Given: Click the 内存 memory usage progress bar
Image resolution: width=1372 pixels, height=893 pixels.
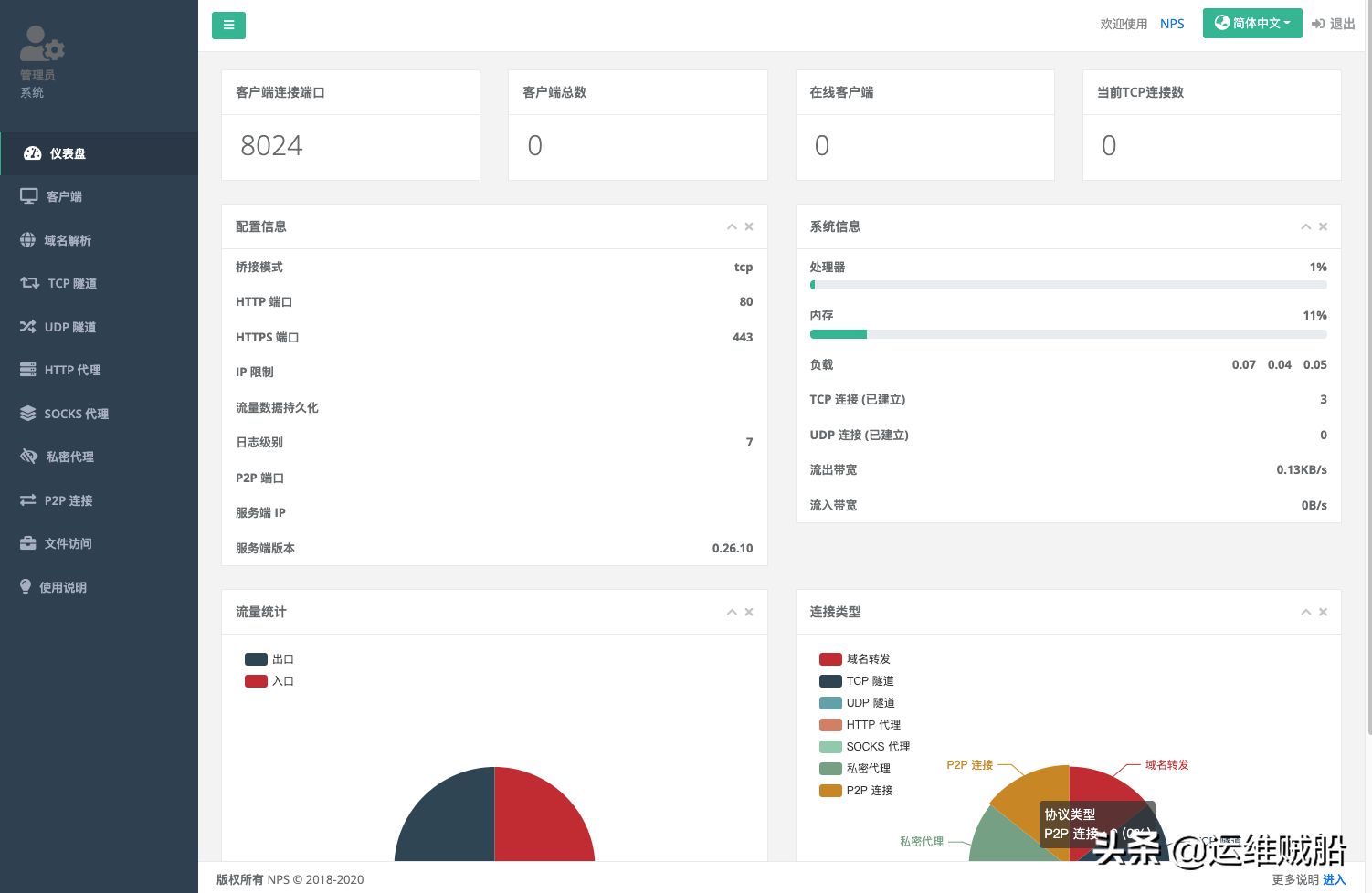Looking at the screenshot, I should 1068,334.
